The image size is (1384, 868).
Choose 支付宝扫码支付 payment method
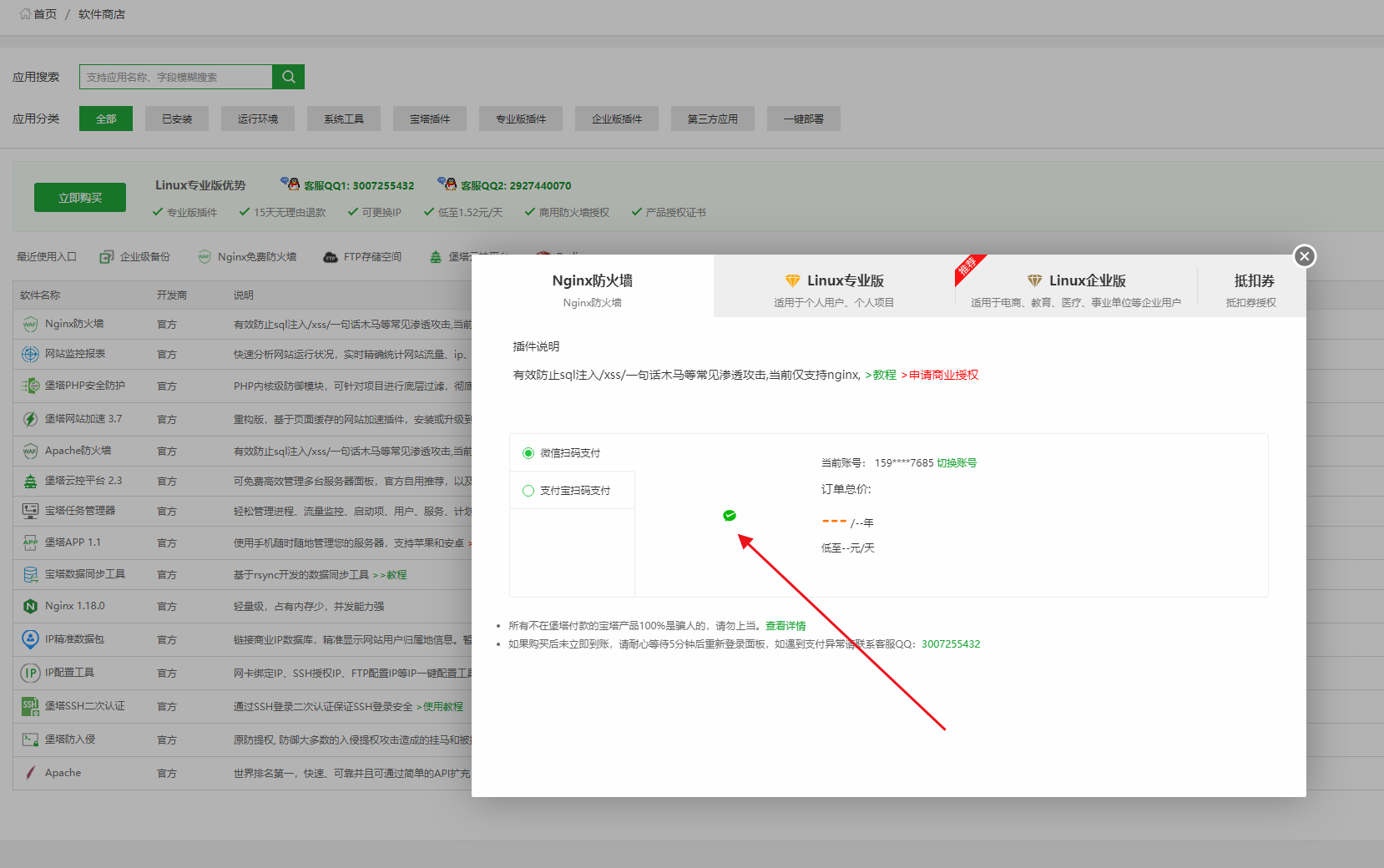pos(528,491)
